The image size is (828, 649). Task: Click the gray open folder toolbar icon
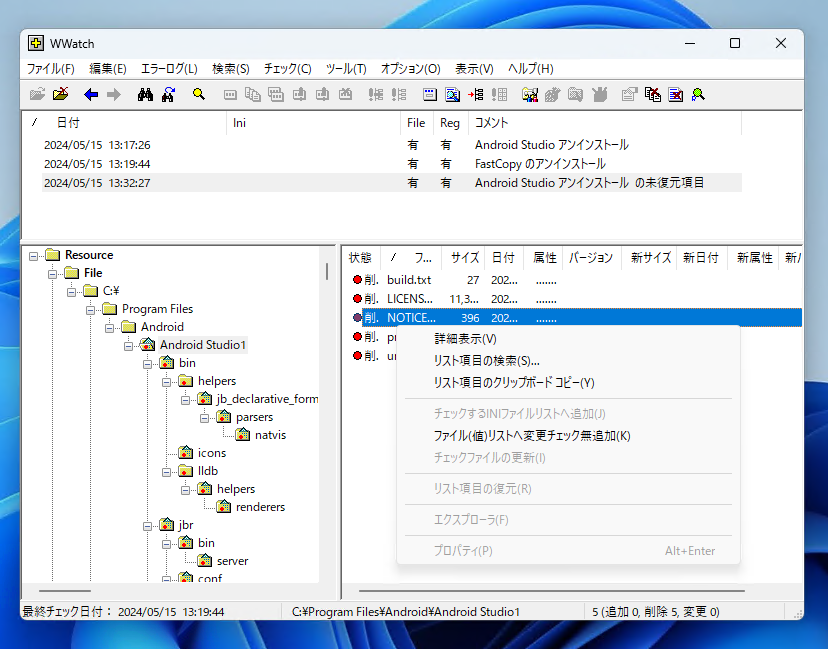click(x=37, y=95)
